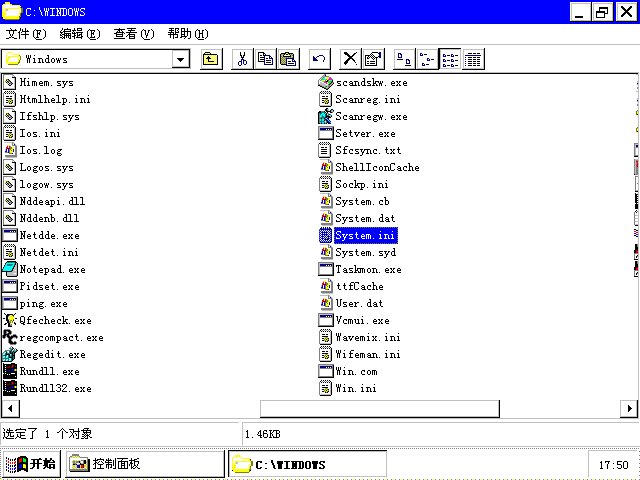The image size is (640, 480).
Task: Copy the selected file via toolbar
Action: 265,59
